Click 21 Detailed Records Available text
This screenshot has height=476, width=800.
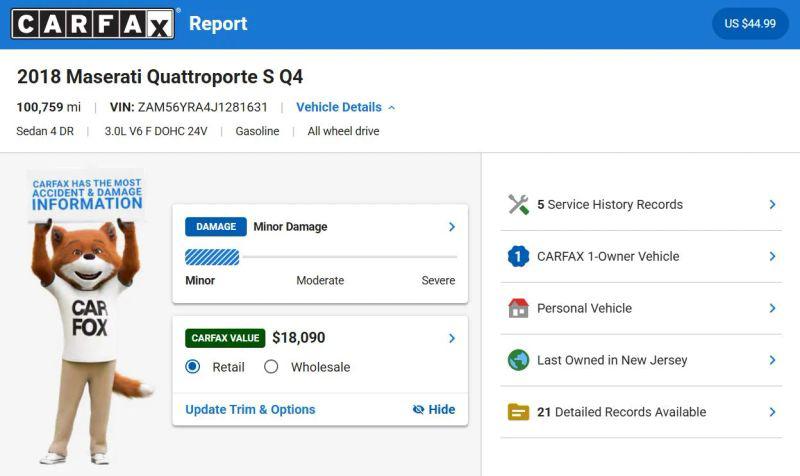pyautogui.click(x=621, y=412)
